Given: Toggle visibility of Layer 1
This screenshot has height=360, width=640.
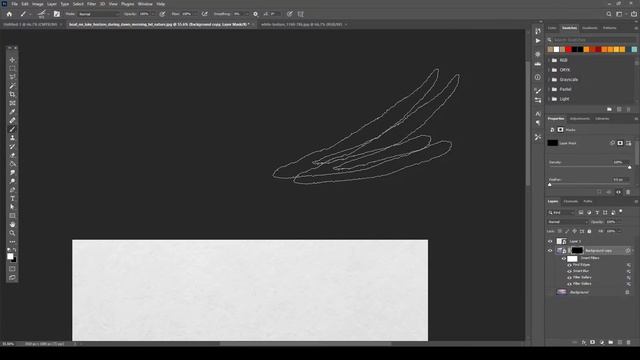Looking at the screenshot, I should click(x=550, y=241).
